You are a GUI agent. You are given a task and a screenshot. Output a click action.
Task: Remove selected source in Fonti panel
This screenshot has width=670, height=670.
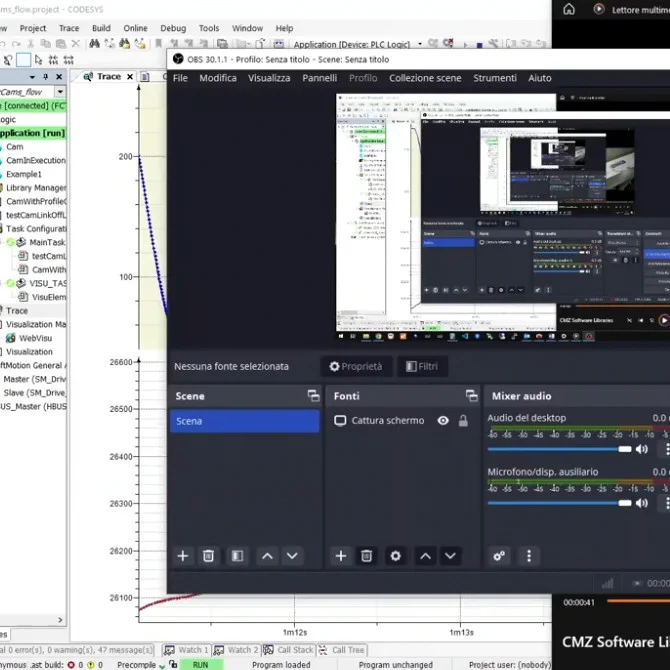tap(366, 556)
